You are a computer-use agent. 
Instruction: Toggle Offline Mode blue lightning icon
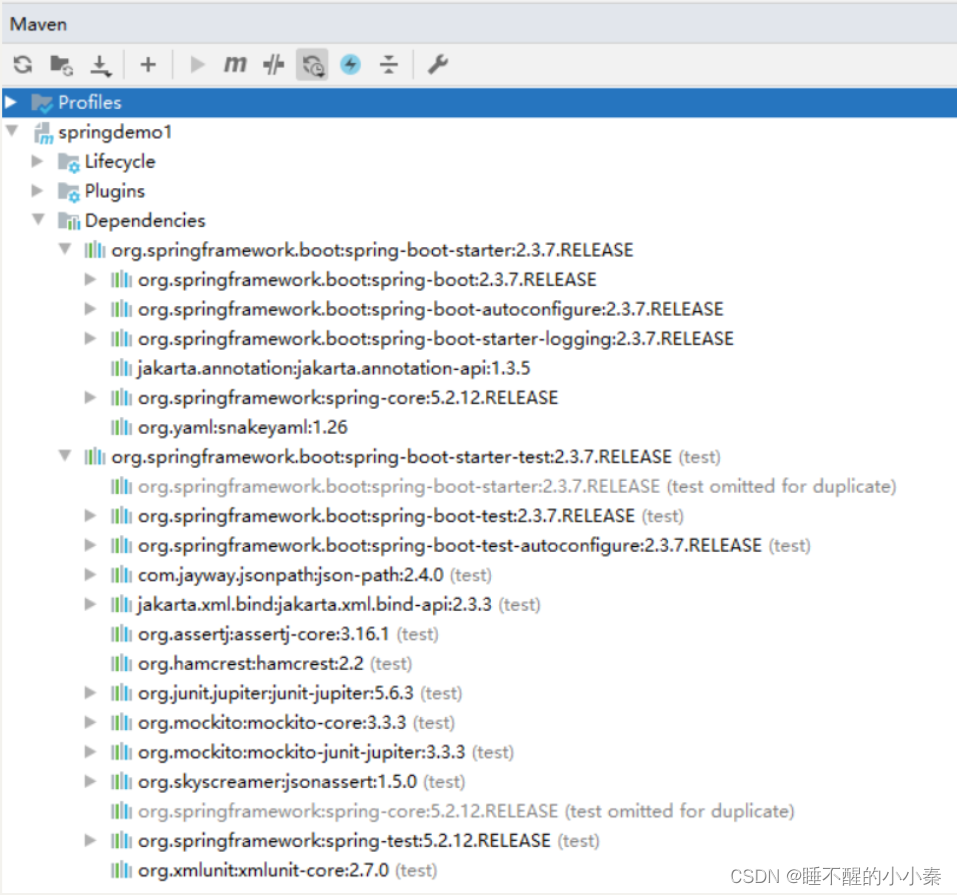point(350,64)
